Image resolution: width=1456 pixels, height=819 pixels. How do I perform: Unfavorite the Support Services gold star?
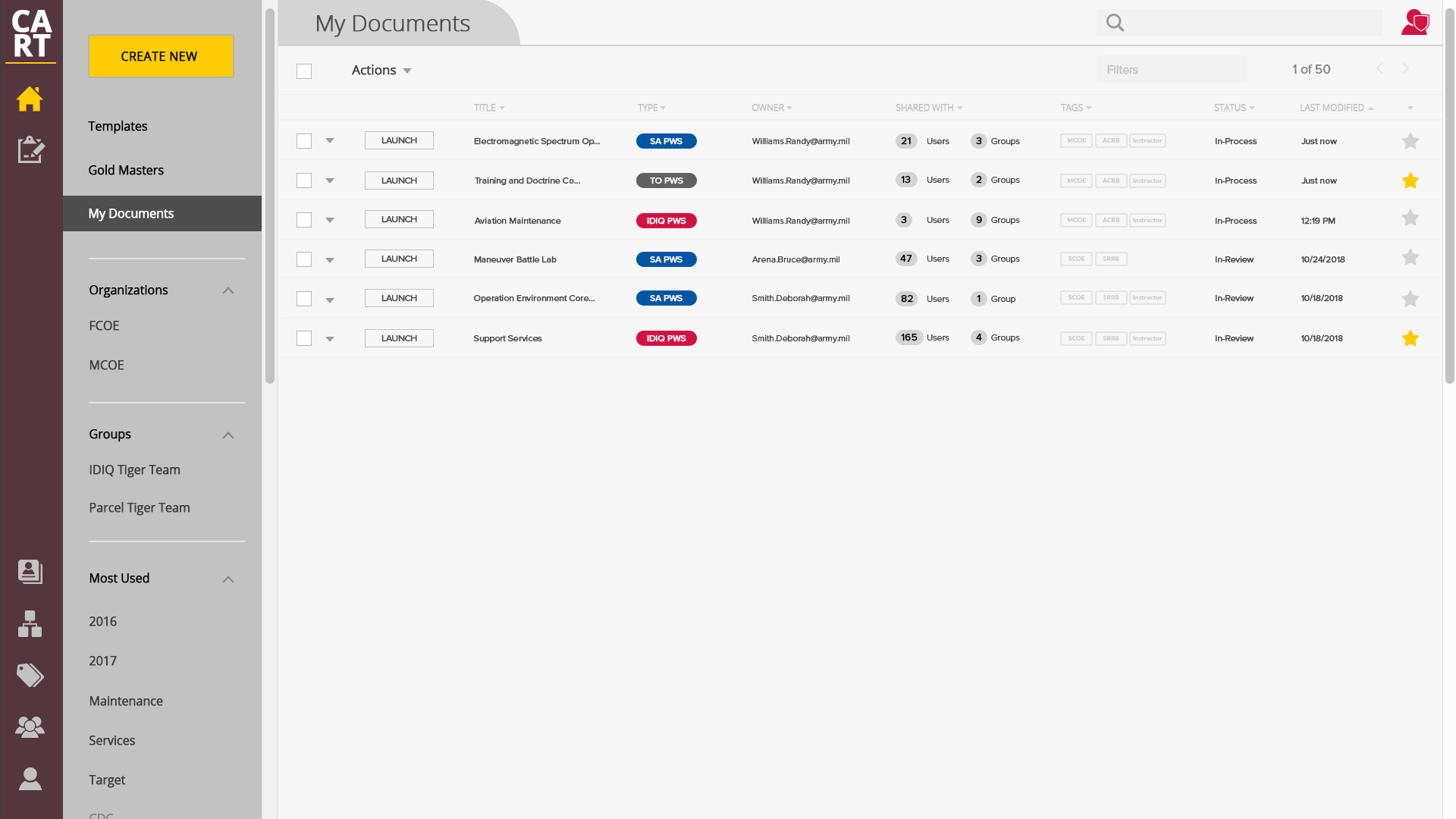(x=1410, y=338)
